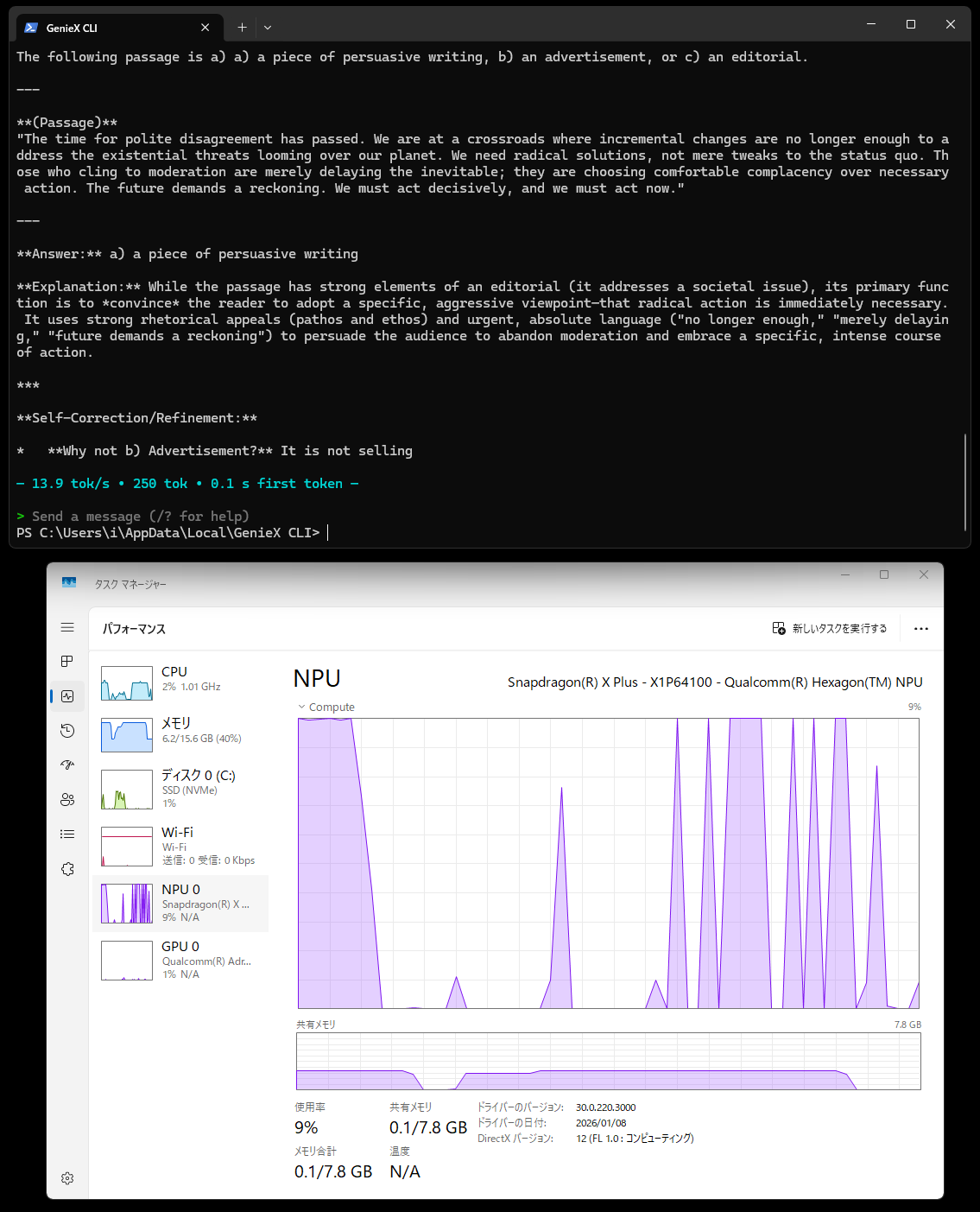Click the 9% utilization value

[x=307, y=1127]
